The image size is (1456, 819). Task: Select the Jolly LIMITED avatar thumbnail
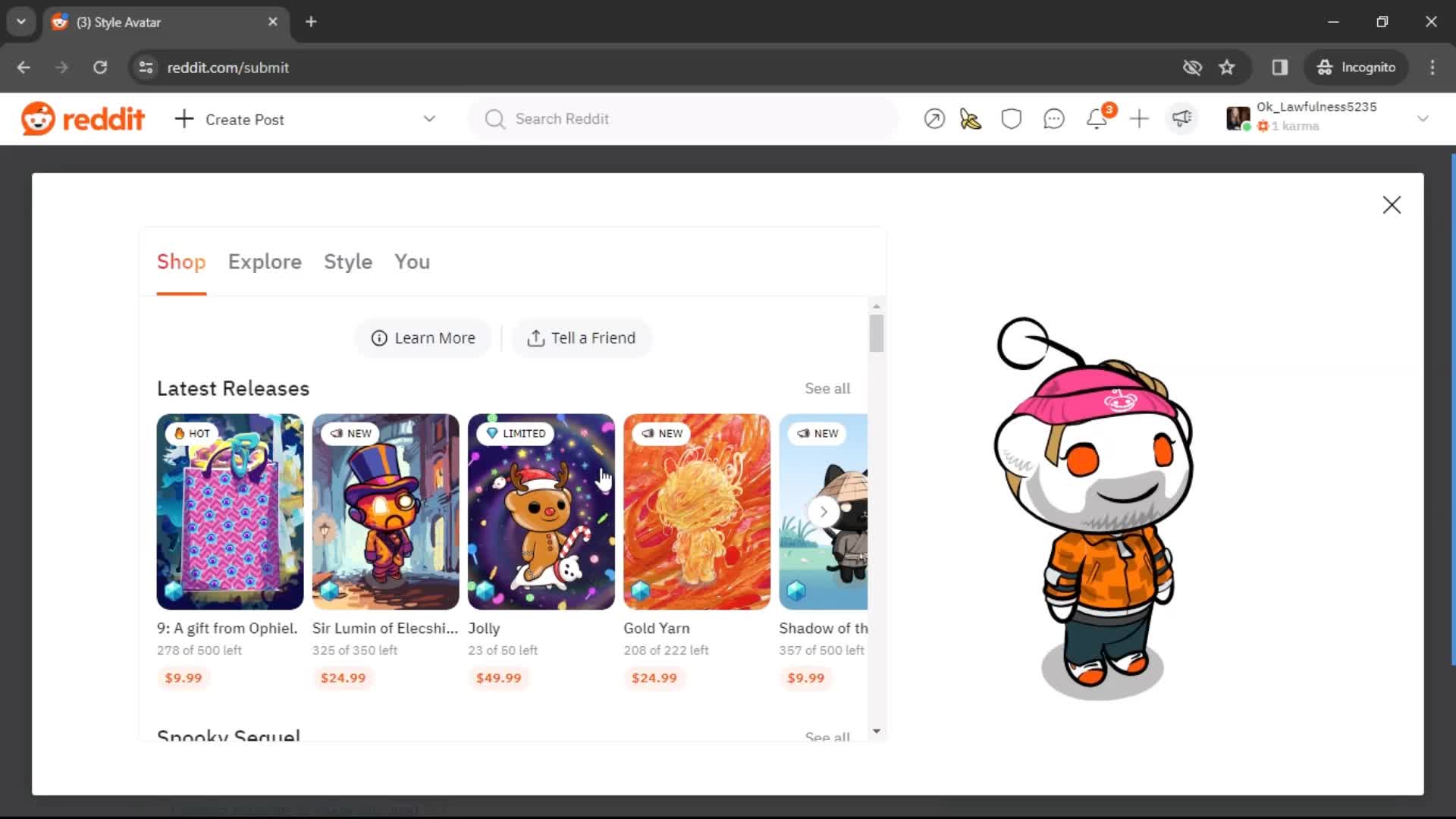pos(541,511)
